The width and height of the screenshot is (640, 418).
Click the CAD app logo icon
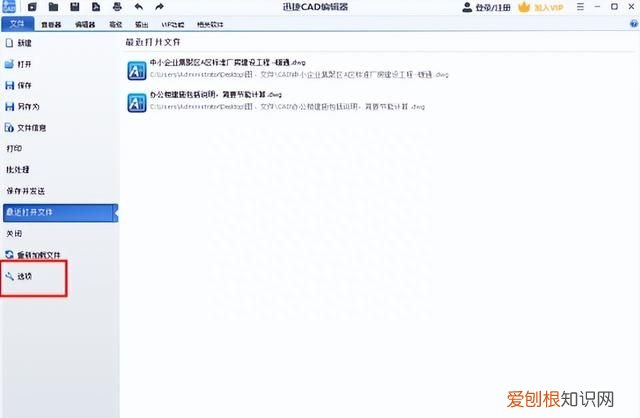[x=9, y=6]
